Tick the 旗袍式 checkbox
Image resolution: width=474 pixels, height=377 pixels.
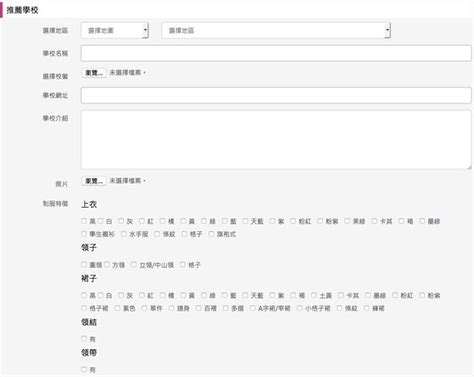pos(211,234)
